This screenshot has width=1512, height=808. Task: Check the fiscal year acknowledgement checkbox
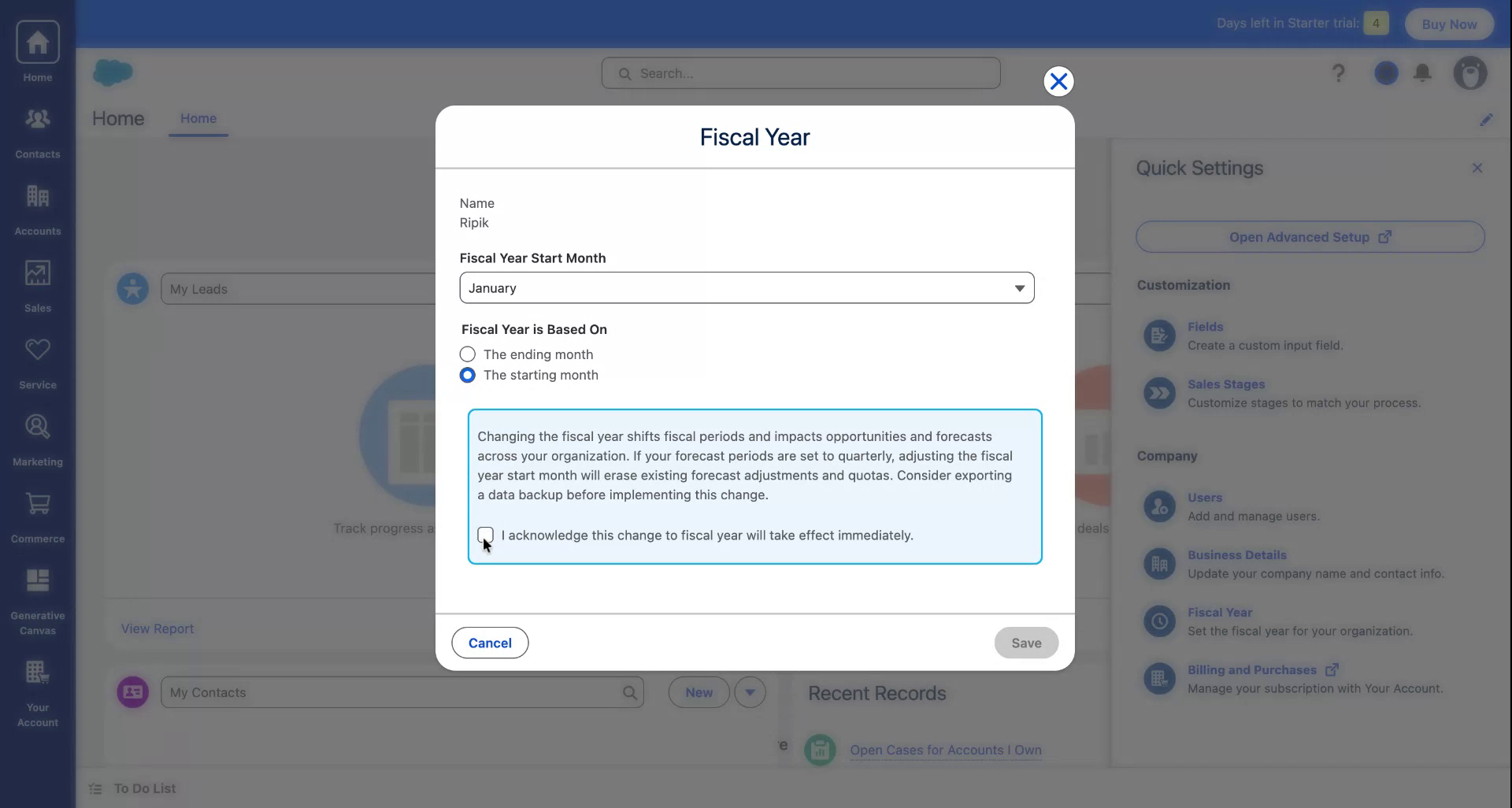click(x=485, y=534)
